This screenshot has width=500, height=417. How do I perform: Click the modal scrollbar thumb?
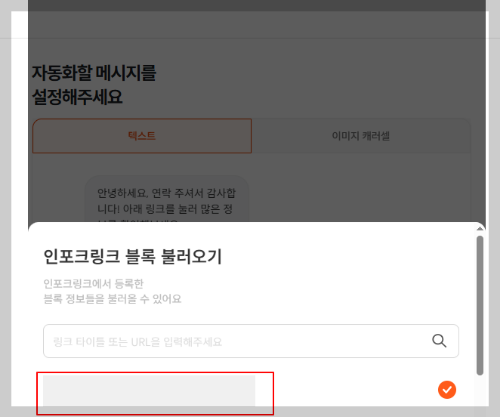tap(480, 305)
